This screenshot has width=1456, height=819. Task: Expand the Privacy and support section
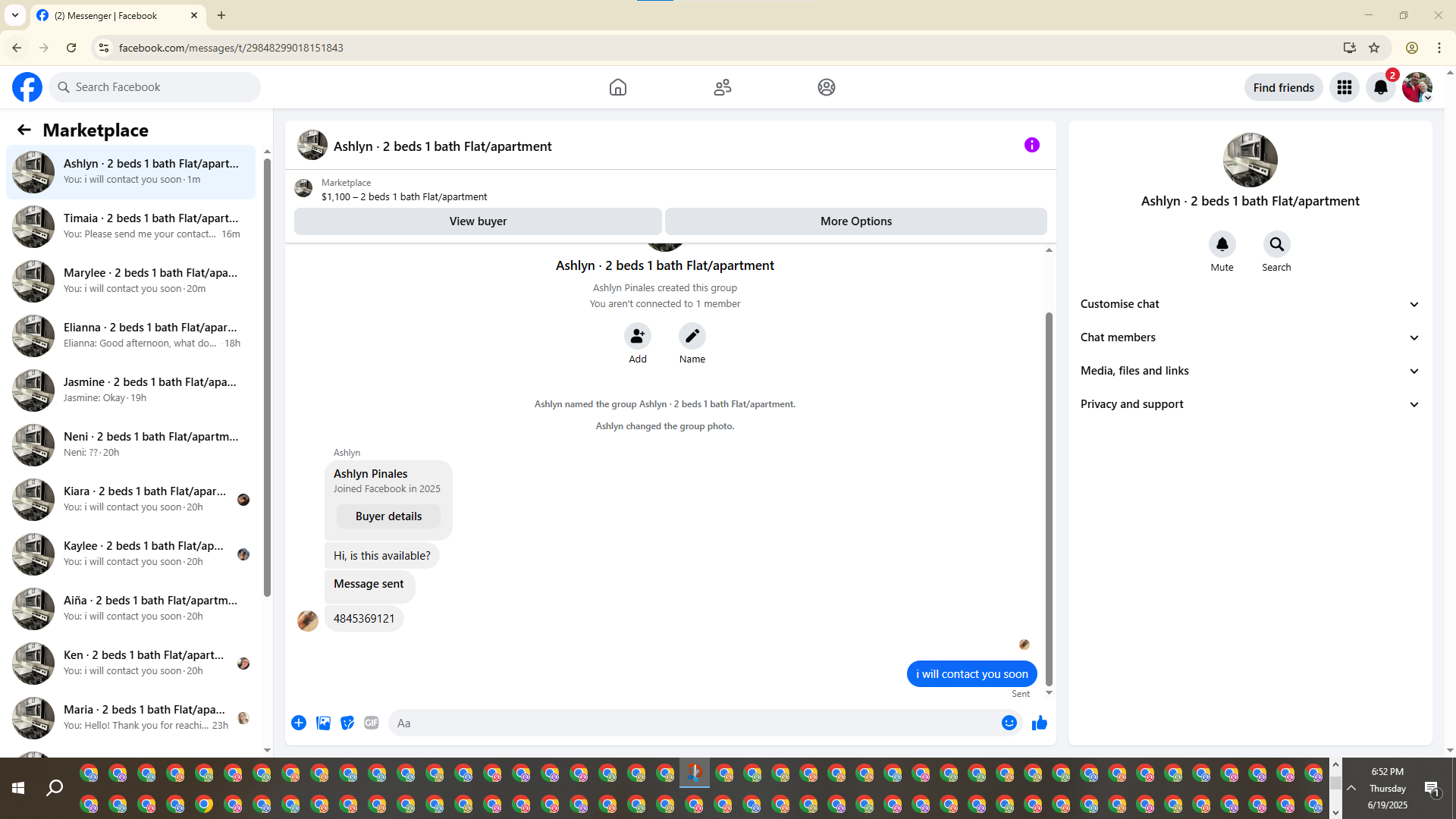[1250, 404]
